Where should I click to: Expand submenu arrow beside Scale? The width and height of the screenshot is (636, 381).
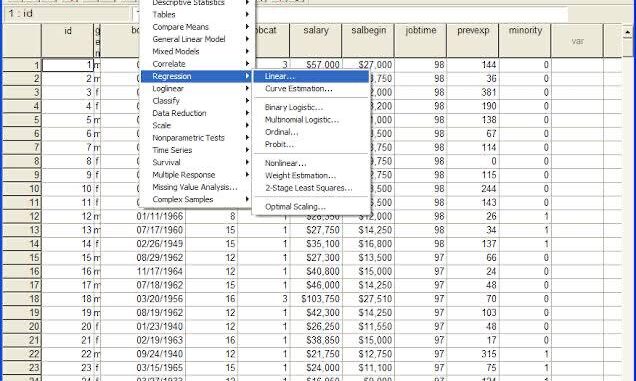click(247, 125)
